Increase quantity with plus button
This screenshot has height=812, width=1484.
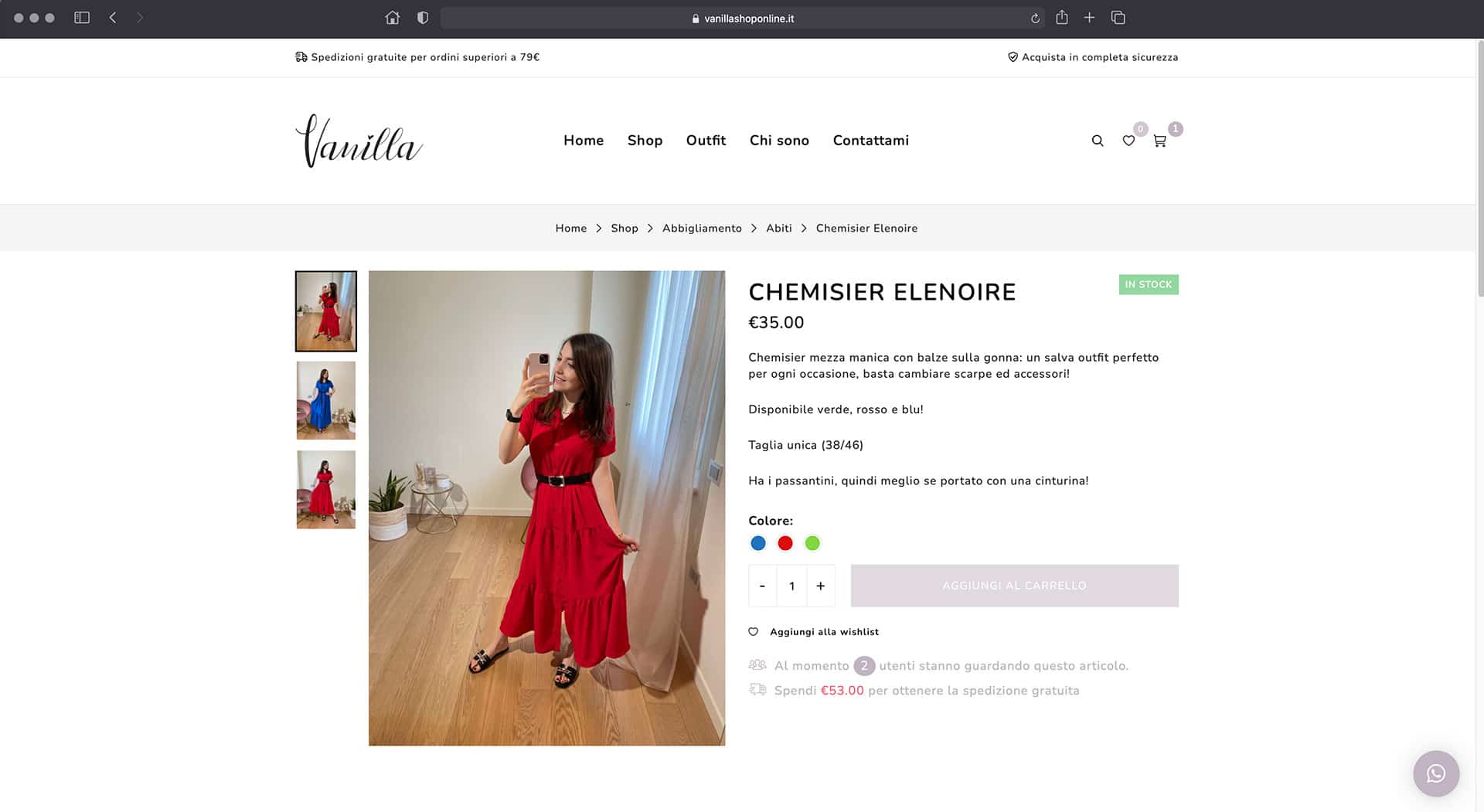pyautogui.click(x=821, y=586)
